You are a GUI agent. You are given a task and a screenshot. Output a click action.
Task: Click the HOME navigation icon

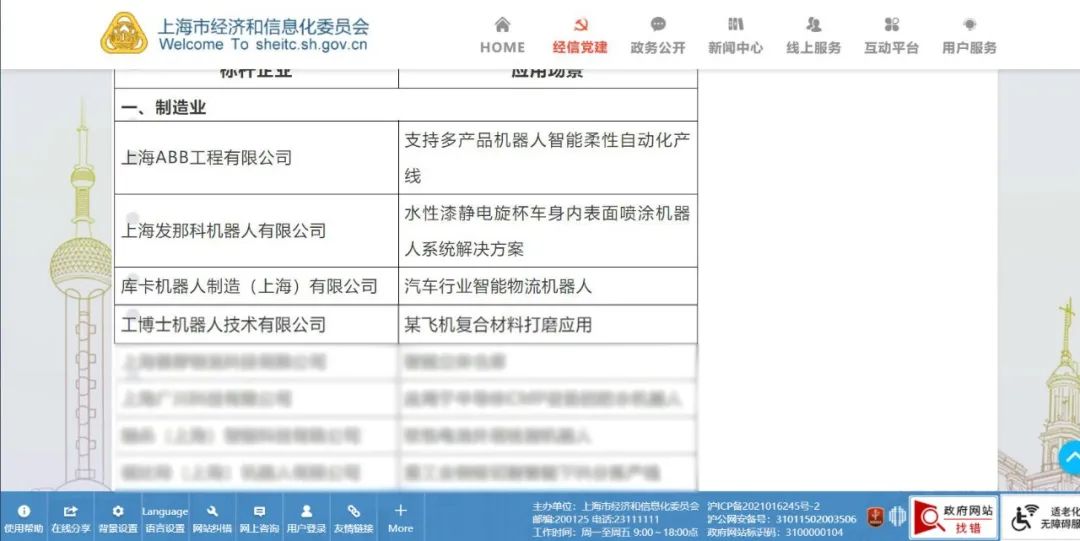click(502, 26)
